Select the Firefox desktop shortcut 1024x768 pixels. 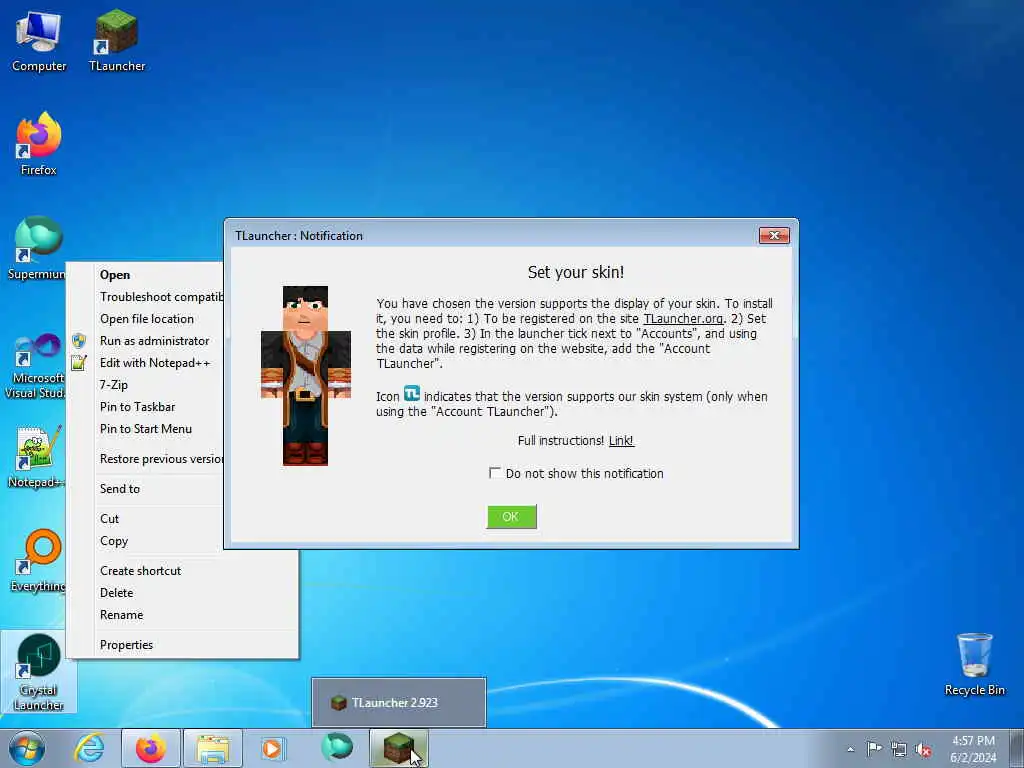coord(39,144)
